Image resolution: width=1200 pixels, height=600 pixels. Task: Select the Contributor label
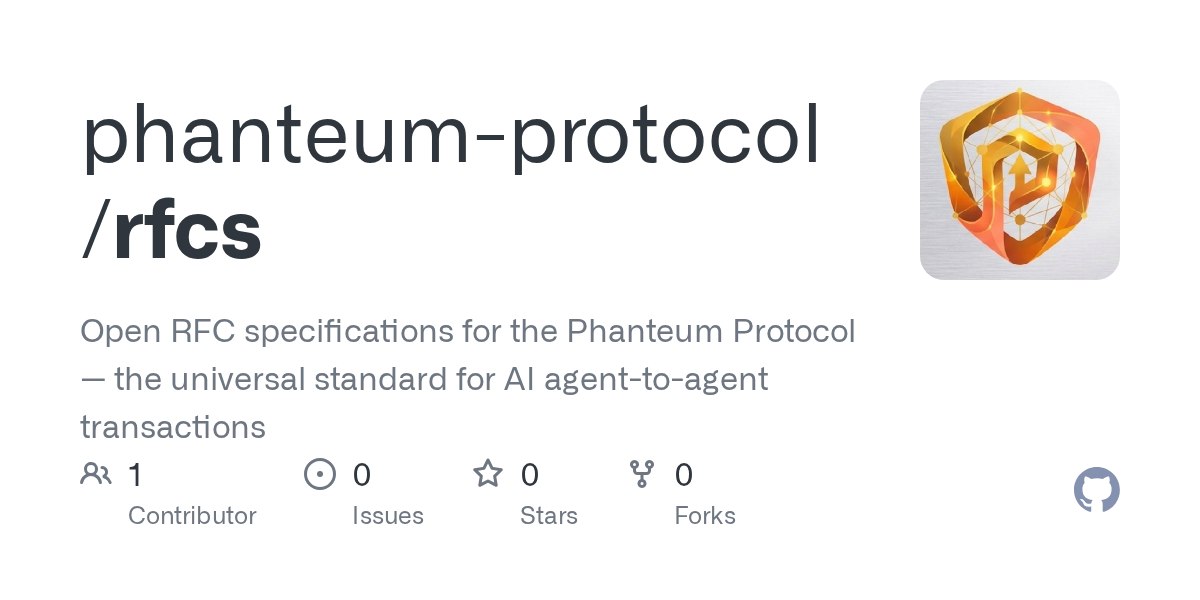click(192, 516)
